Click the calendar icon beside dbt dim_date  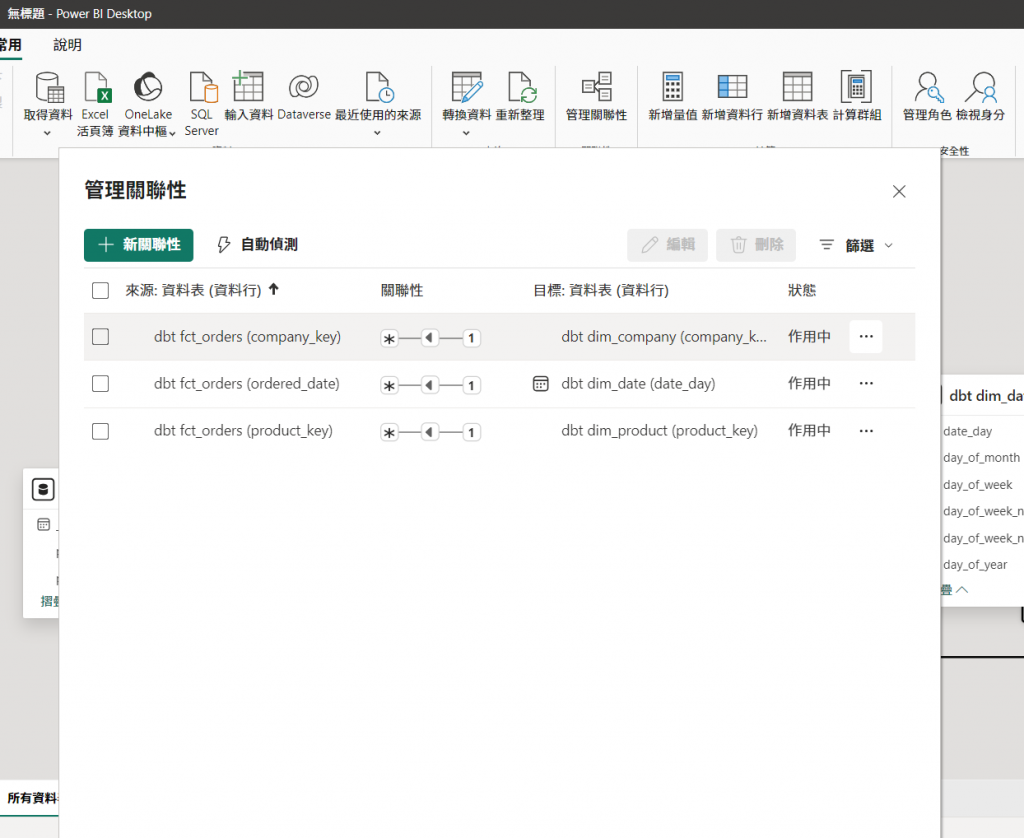coord(541,383)
